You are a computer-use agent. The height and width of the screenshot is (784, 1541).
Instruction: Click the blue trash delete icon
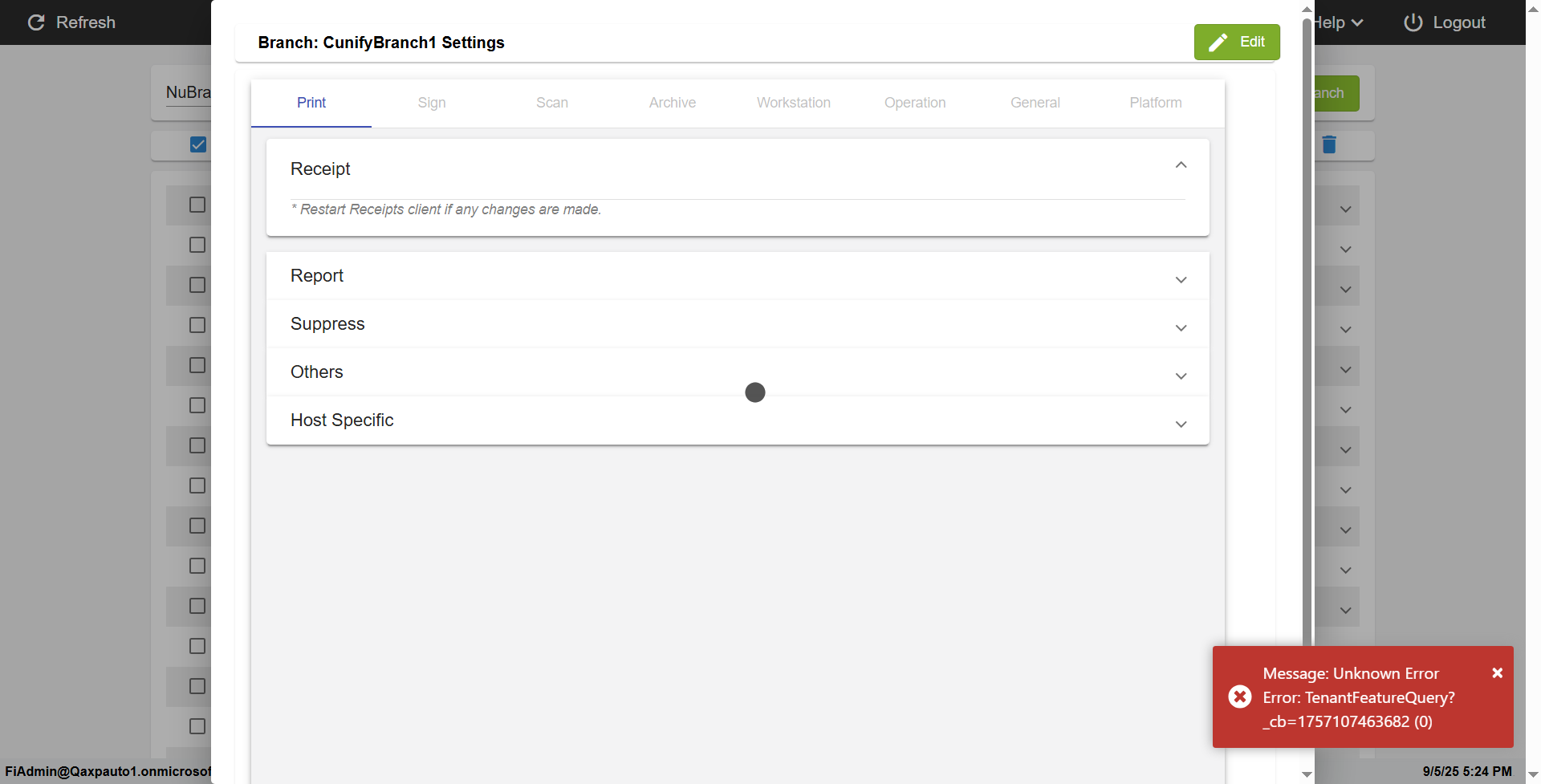1329,144
